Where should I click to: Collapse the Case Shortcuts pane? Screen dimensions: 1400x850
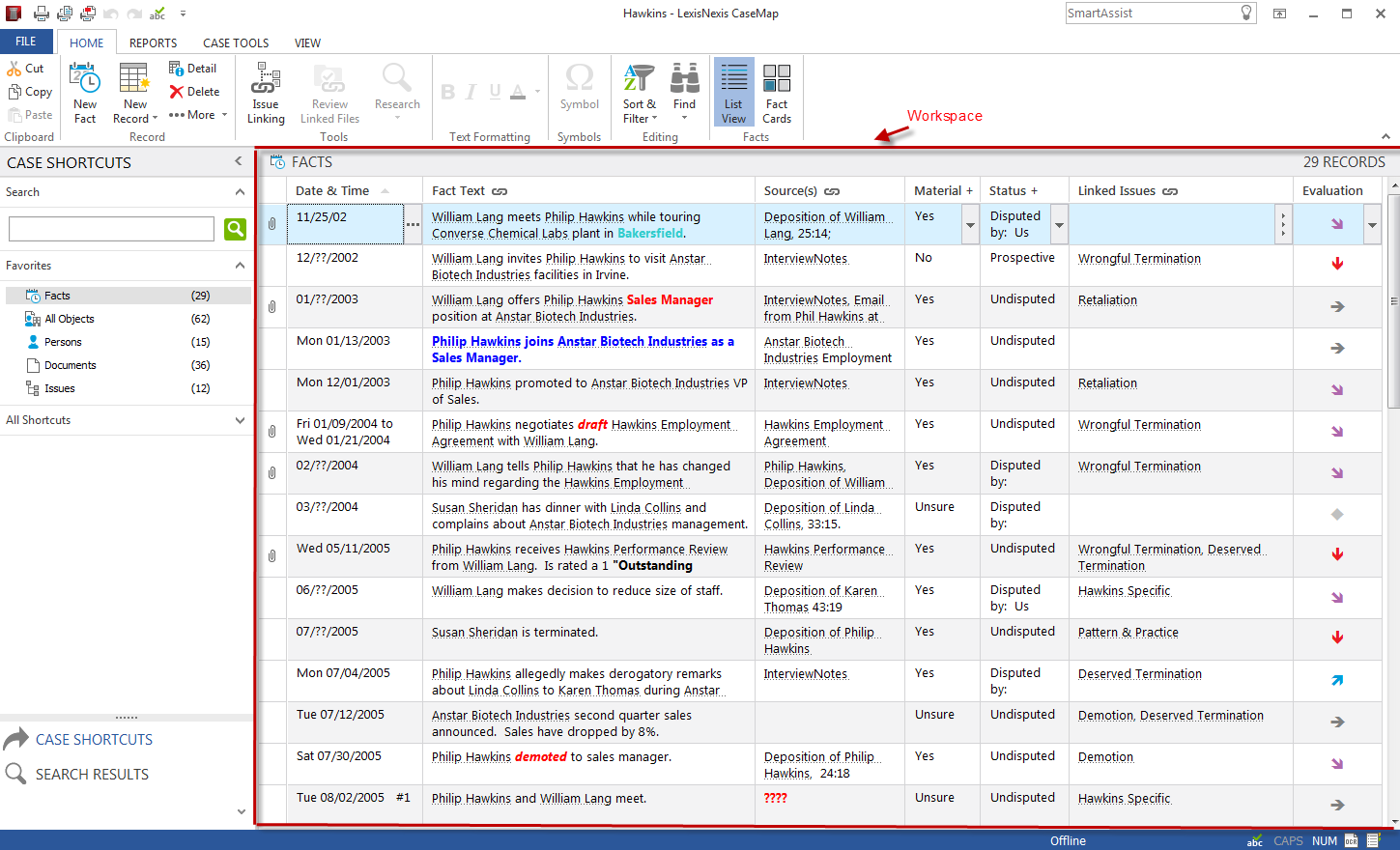pyautogui.click(x=239, y=161)
